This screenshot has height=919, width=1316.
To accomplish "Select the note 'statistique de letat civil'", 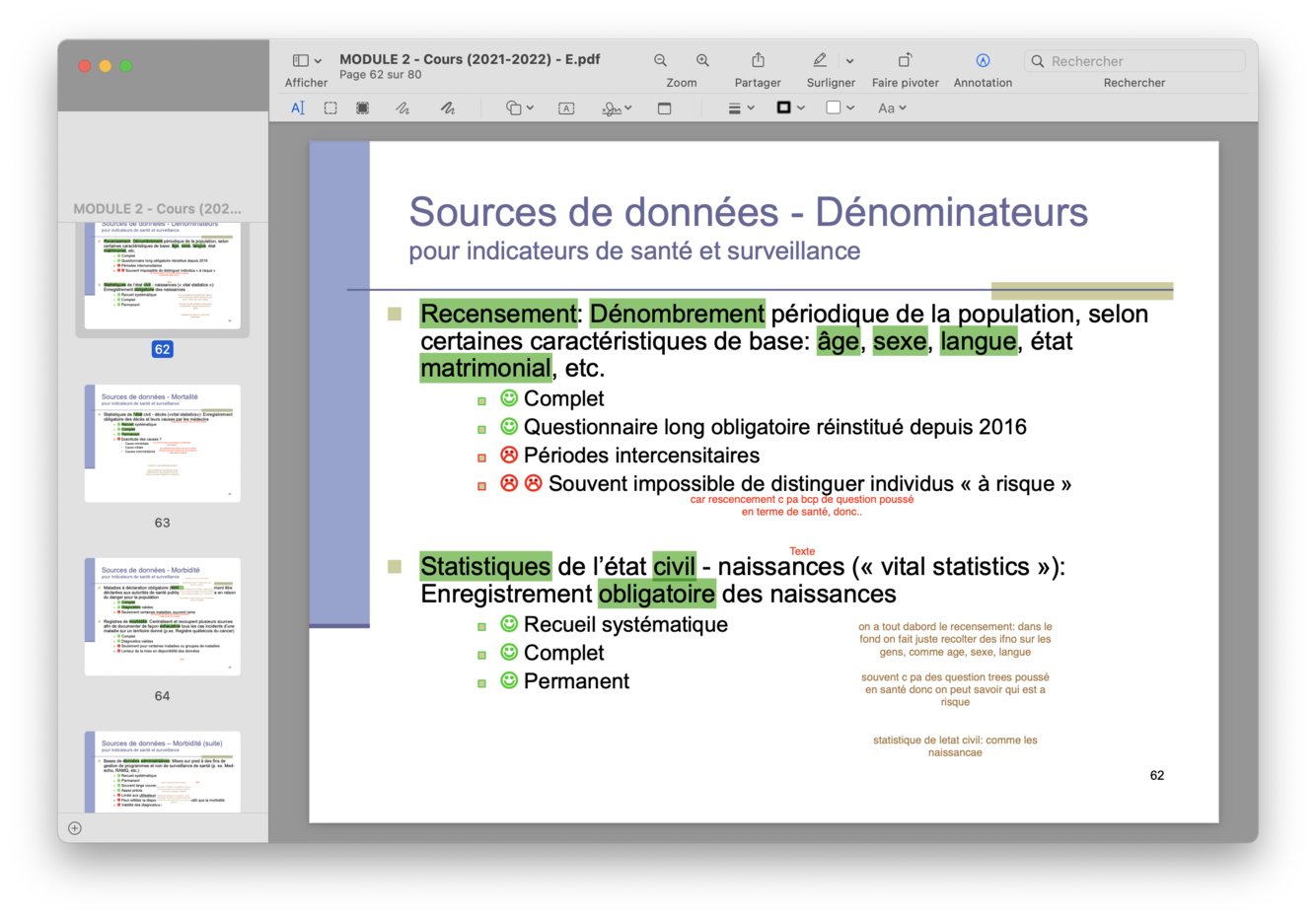I will click(955, 746).
